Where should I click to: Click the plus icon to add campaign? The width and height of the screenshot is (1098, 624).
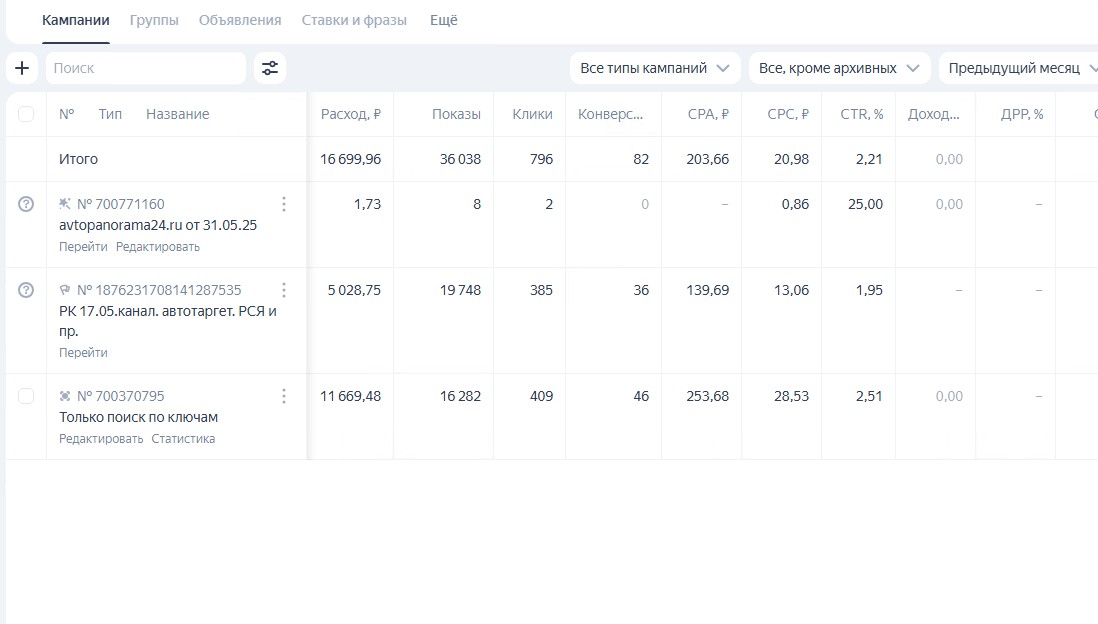click(22, 68)
